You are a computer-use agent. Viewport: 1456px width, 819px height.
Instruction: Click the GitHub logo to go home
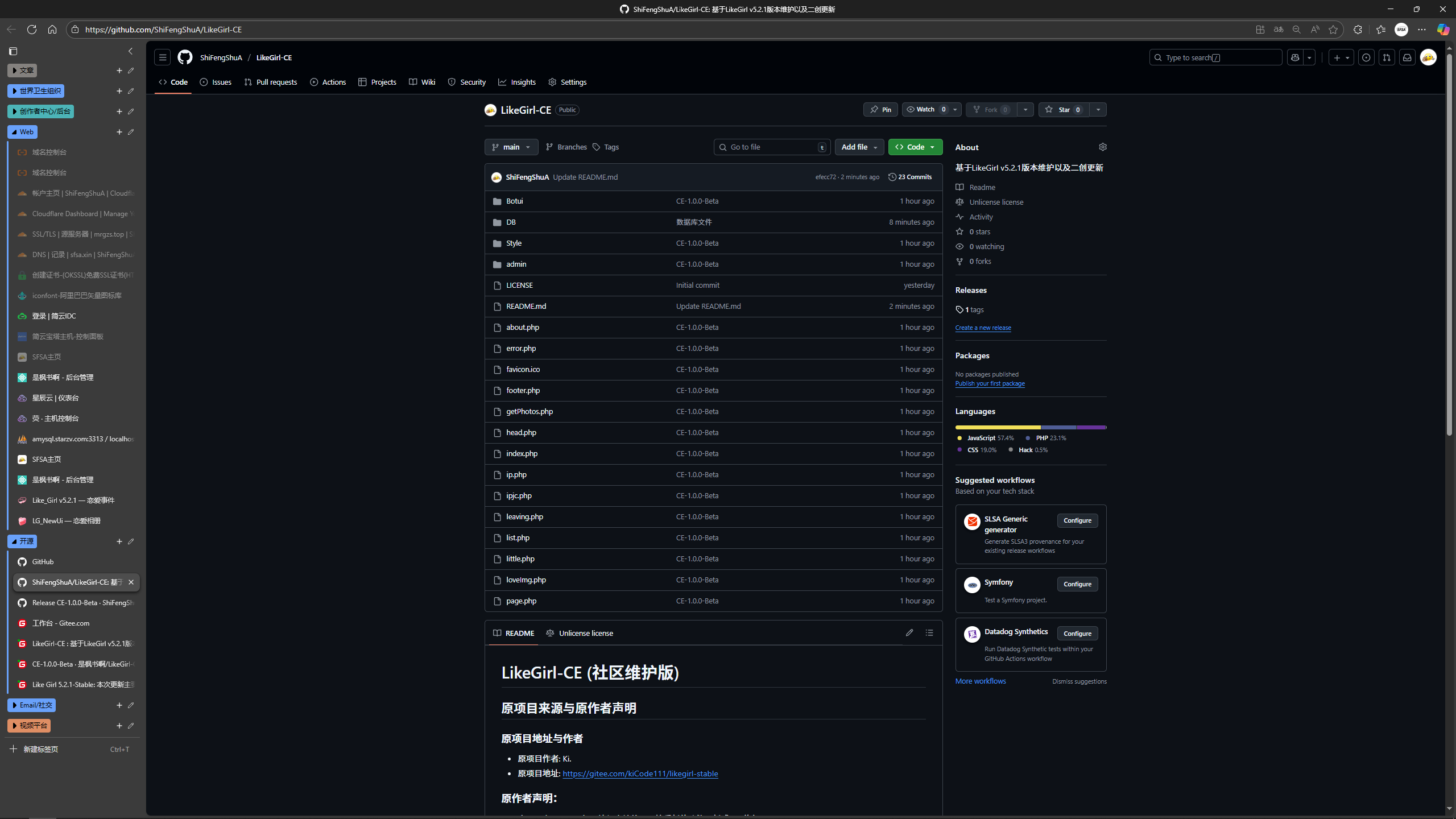coord(185,57)
